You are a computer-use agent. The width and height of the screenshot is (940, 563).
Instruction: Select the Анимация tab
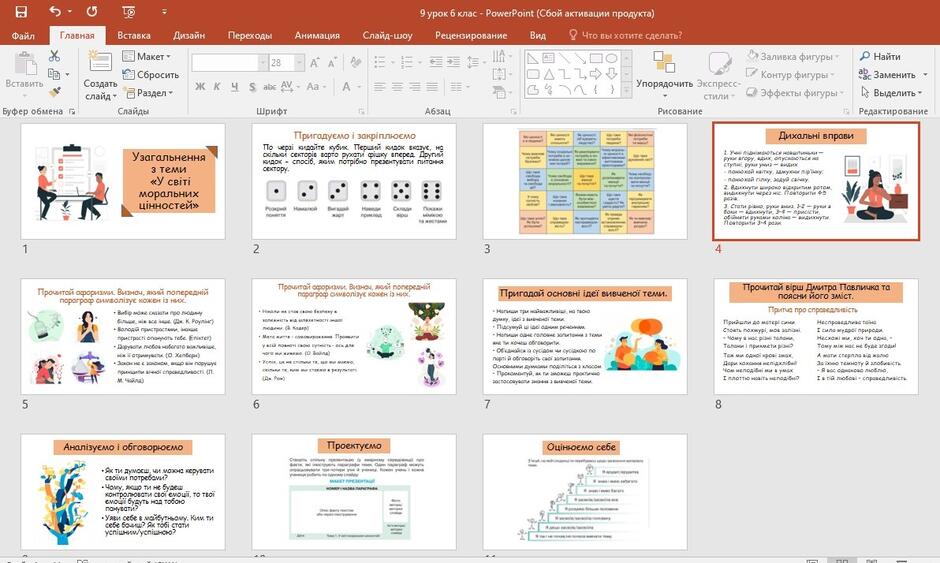[x=317, y=35]
